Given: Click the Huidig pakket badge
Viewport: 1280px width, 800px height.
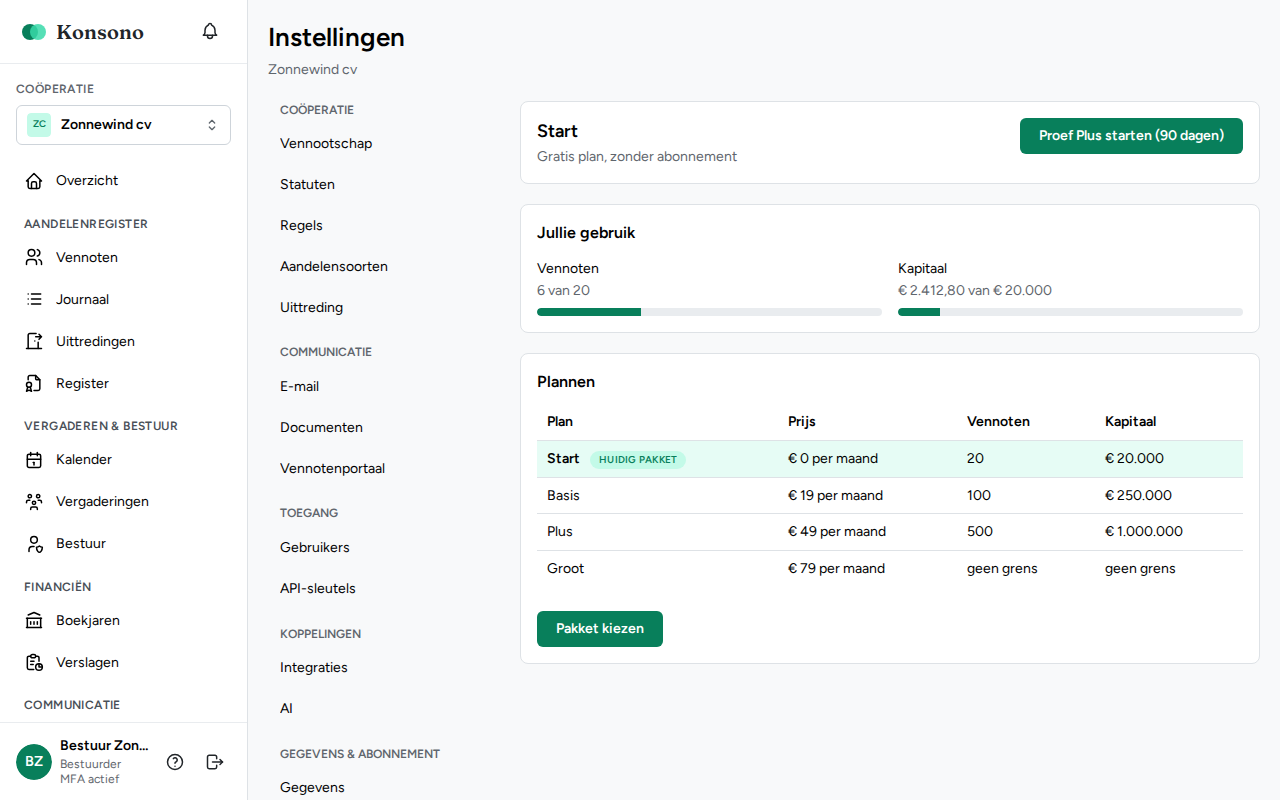Looking at the screenshot, I should (x=638, y=460).
